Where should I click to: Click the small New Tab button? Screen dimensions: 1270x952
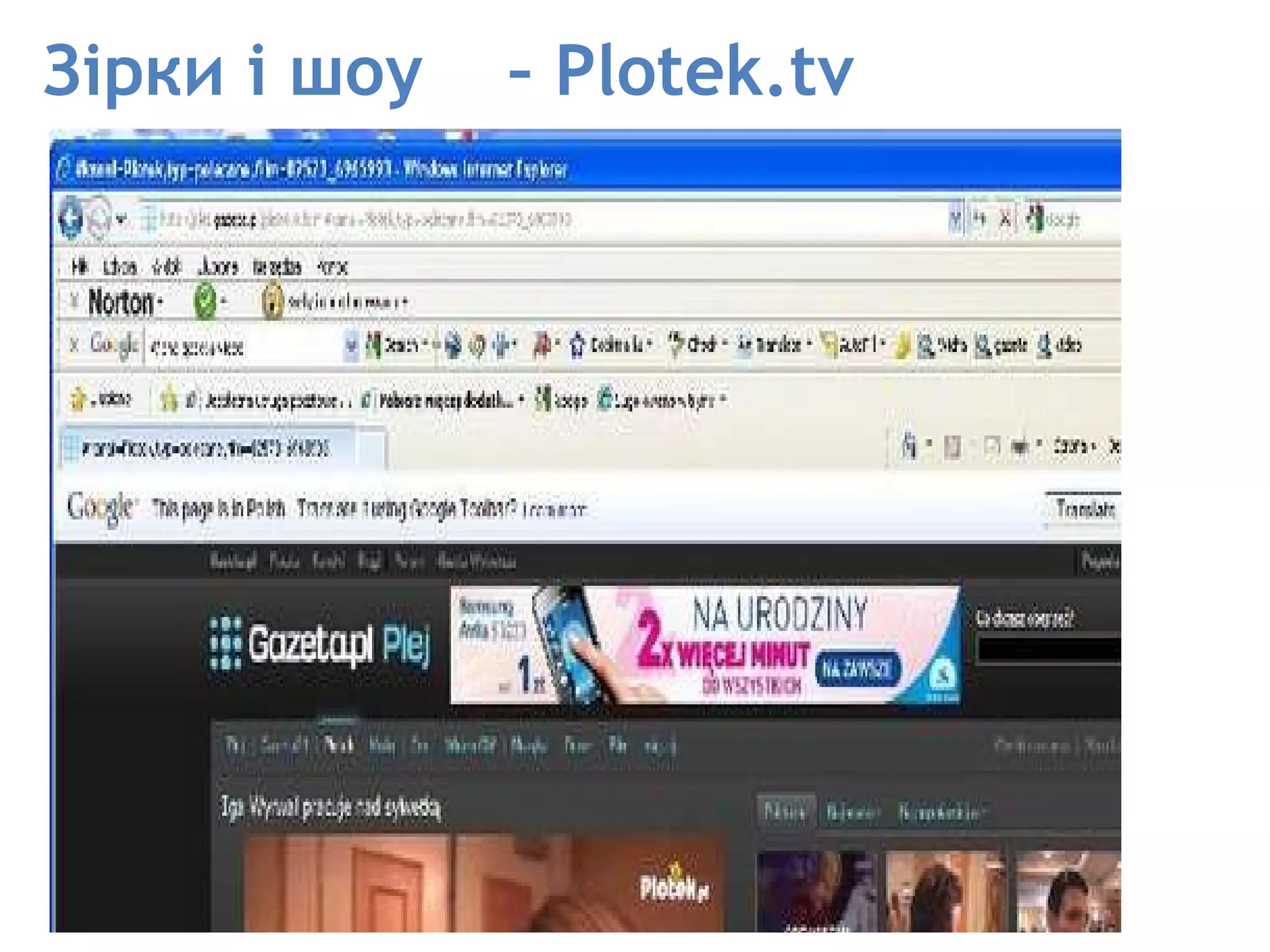pyautogui.click(x=371, y=447)
